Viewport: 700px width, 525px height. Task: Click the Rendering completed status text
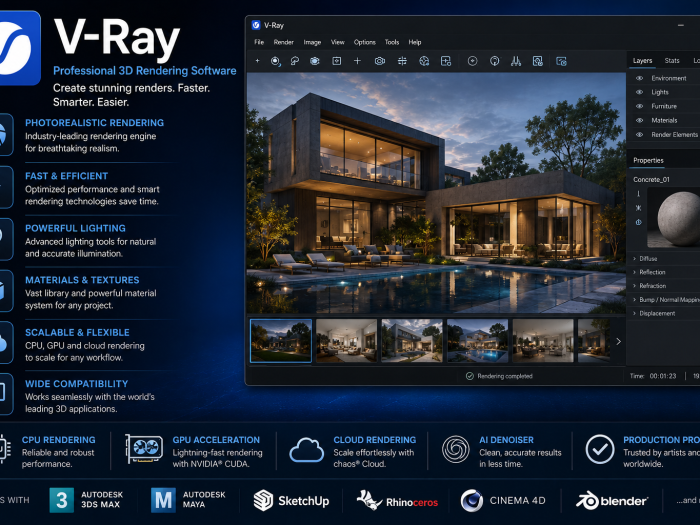(505, 376)
